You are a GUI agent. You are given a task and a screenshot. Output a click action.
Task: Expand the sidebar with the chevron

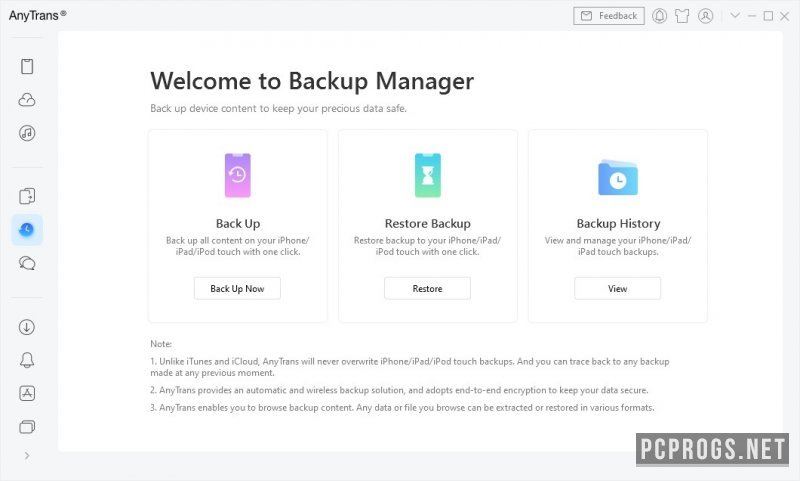click(x=27, y=455)
